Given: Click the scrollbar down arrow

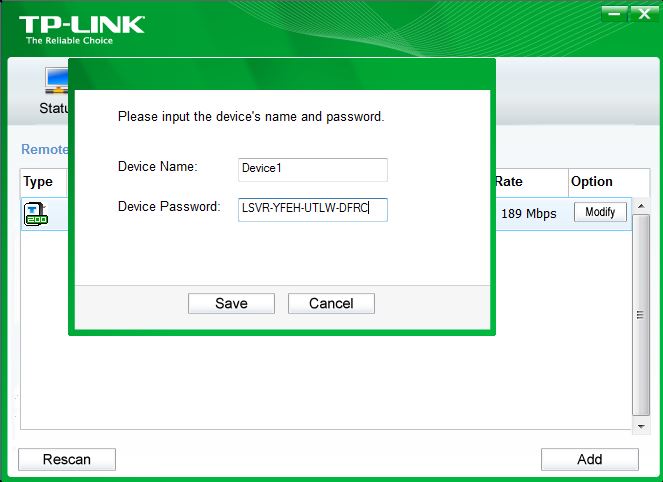Looking at the screenshot, I should coord(641,426).
